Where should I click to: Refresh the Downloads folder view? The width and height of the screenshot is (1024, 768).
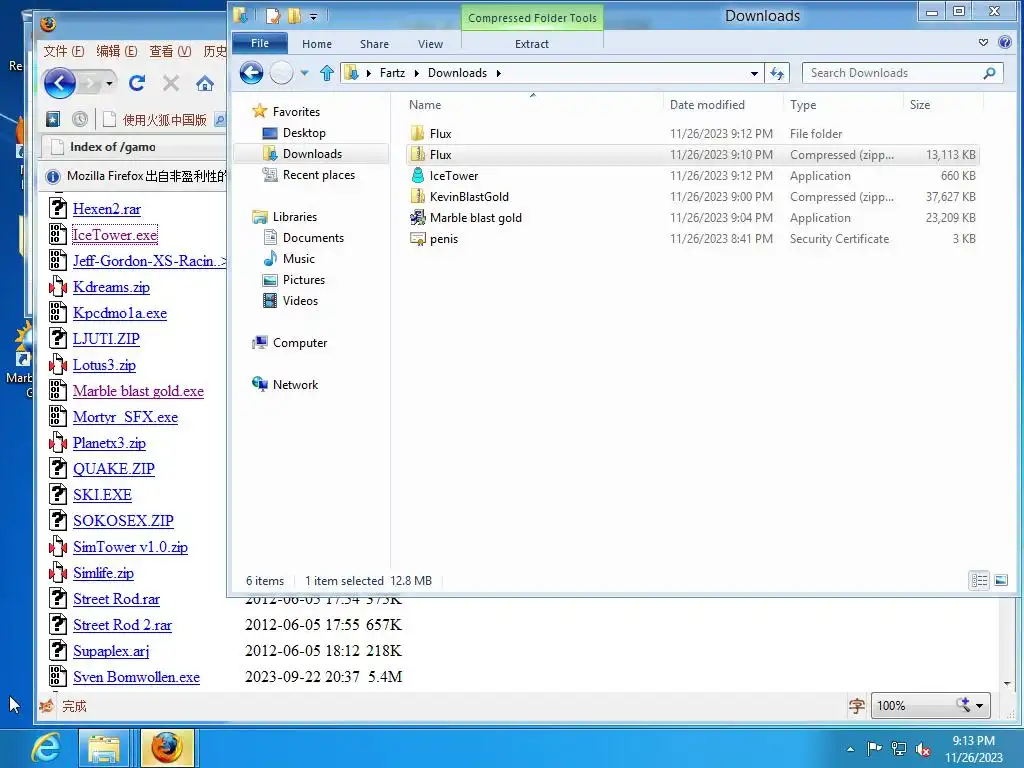[777, 73]
